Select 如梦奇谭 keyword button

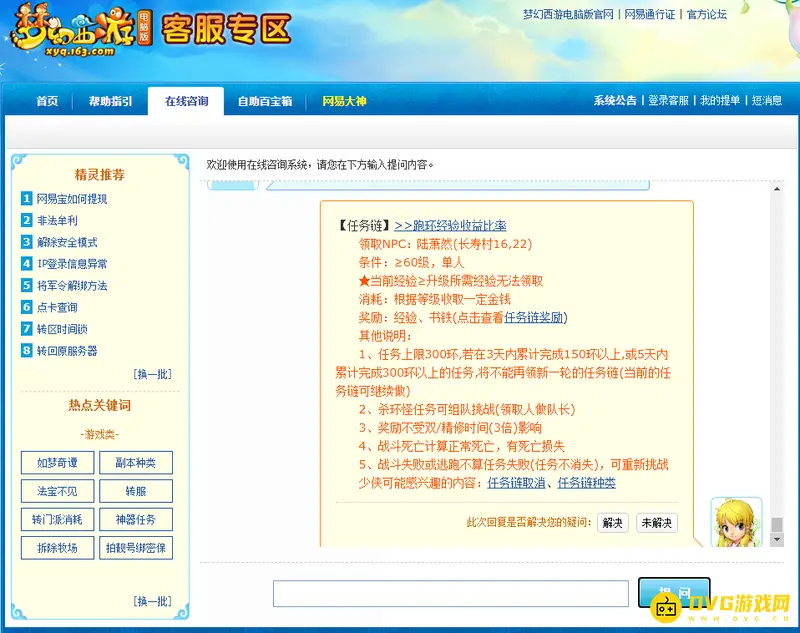[x=57, y=463]
